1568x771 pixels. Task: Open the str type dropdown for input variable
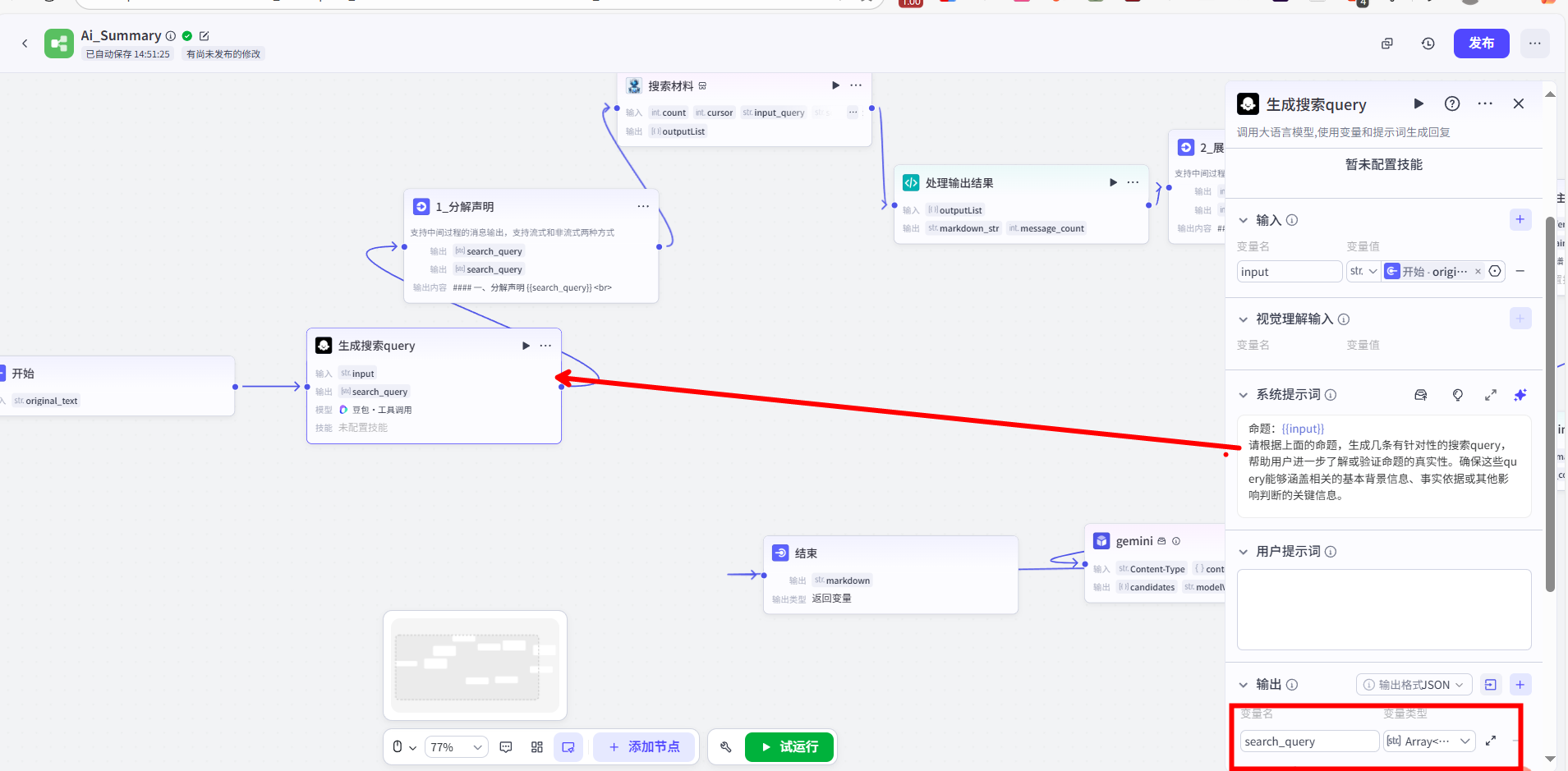coord(1363,272)
